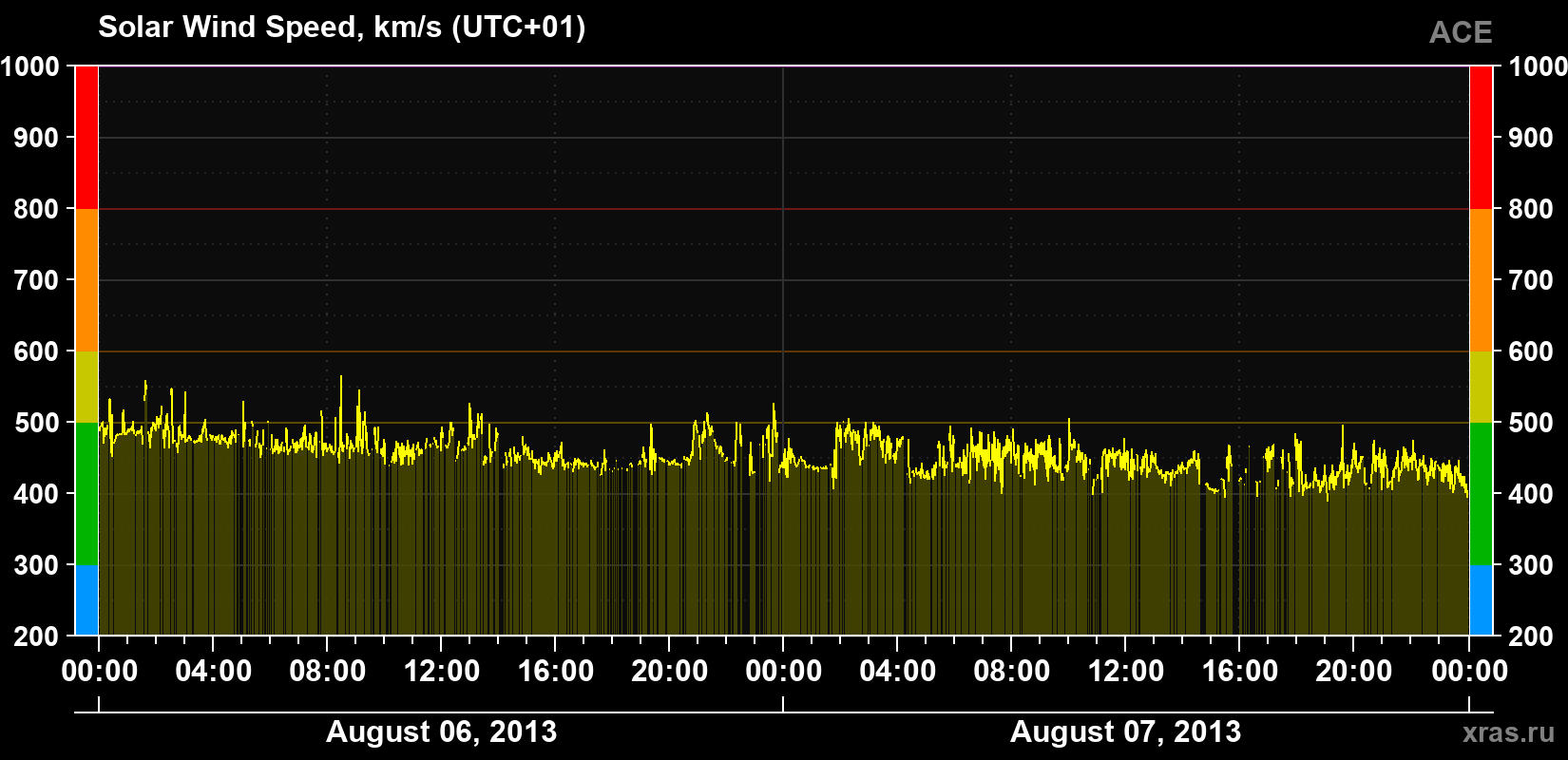This screenshot has width=1568, height=760.
Task: Click the red segment on right color scale
Action: [1481, 138]
